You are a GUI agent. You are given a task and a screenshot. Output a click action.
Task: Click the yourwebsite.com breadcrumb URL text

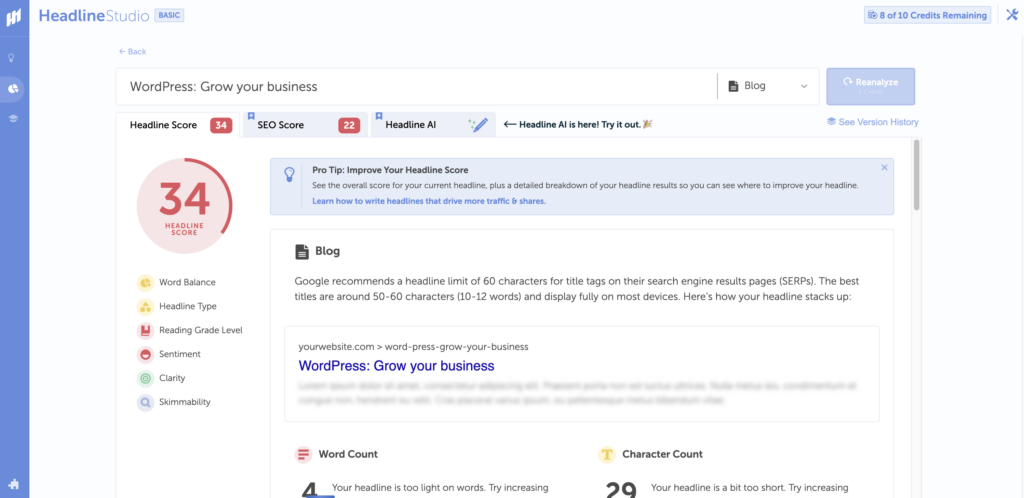pyautogui.click(x=413, y=347)
